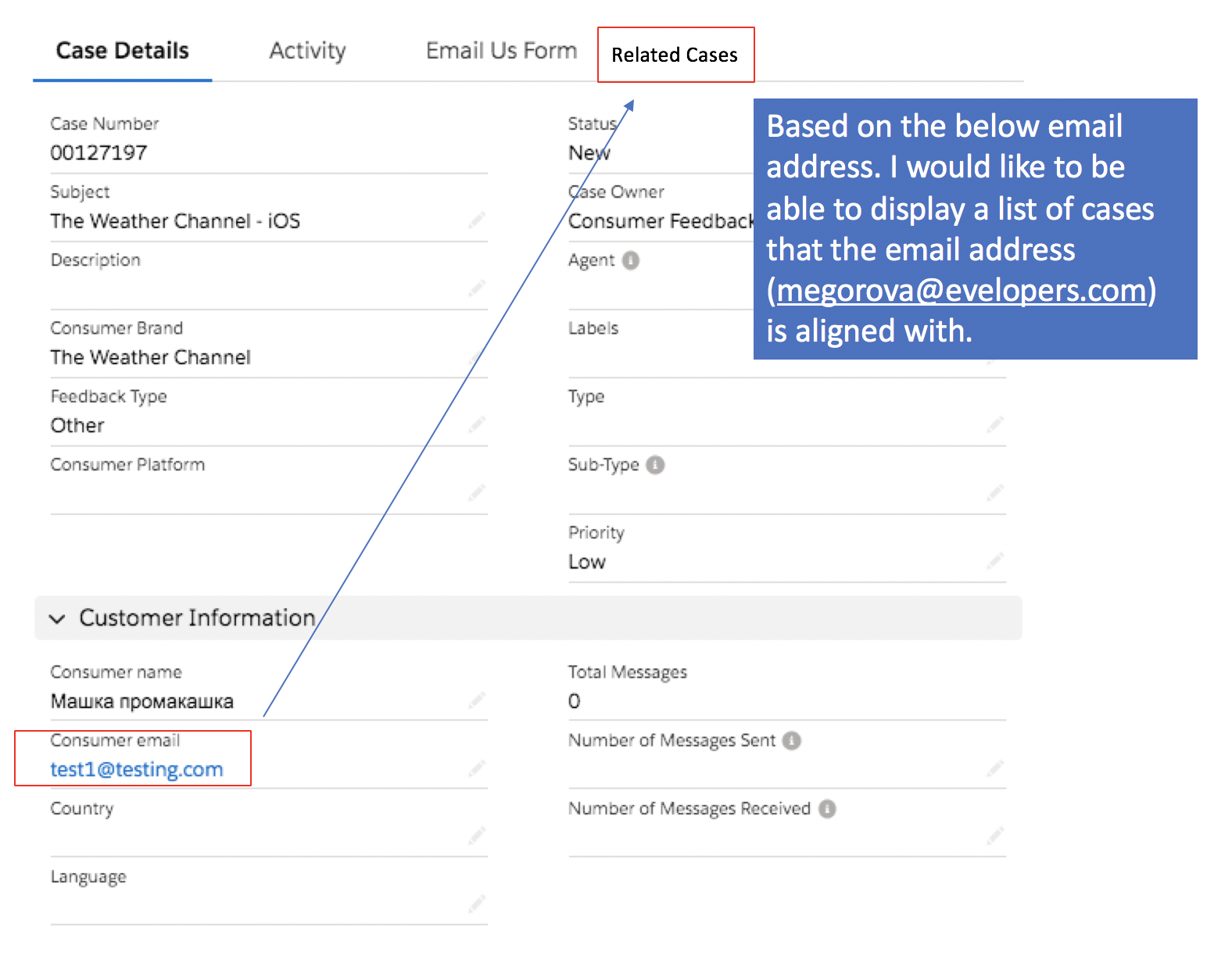
Task: Edit the Language field pencil icon
Action: pyautogui.click(x=477, y=904)
